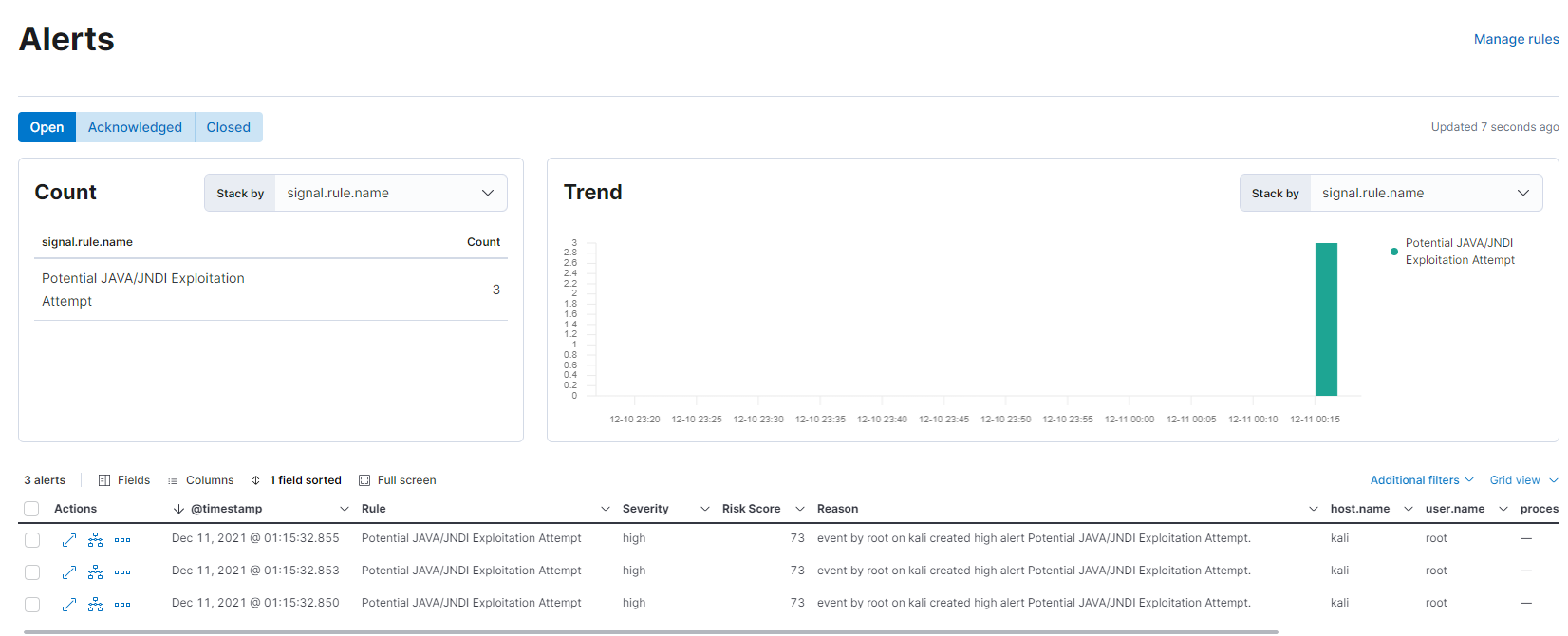Click the Severity cell for the 01:15:32.853 alert

tap(634, 571)
